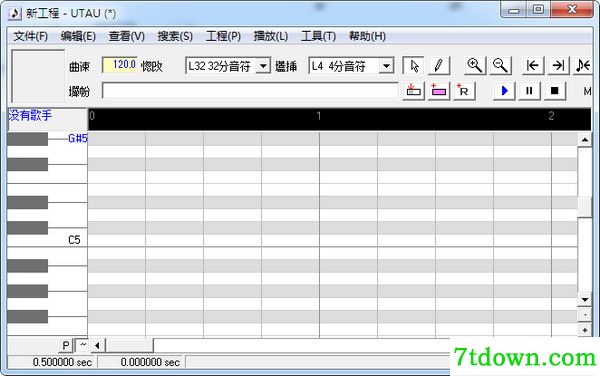
Task: Open the 文件(F) menu
Action: pos(30,36)
